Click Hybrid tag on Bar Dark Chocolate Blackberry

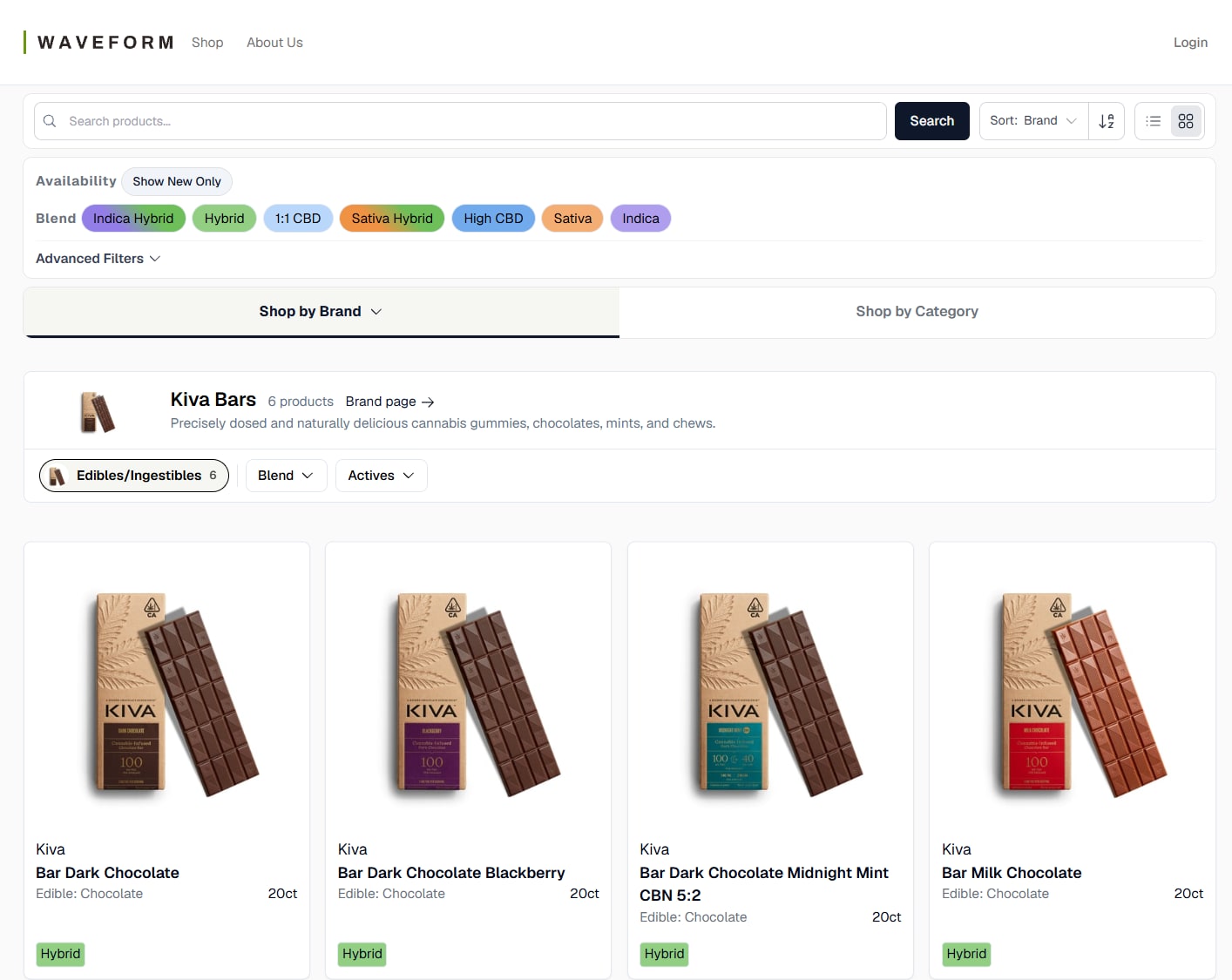click(362, 954)
